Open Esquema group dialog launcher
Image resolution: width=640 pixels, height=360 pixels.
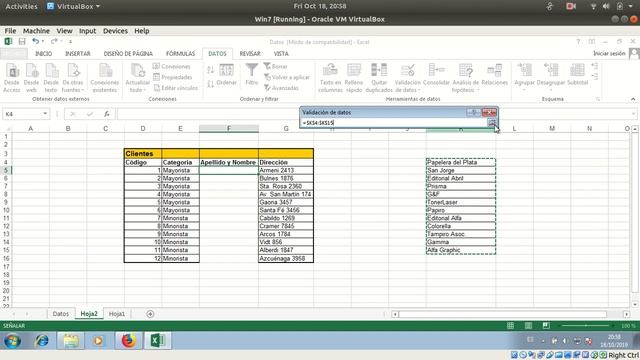[598, 99]
